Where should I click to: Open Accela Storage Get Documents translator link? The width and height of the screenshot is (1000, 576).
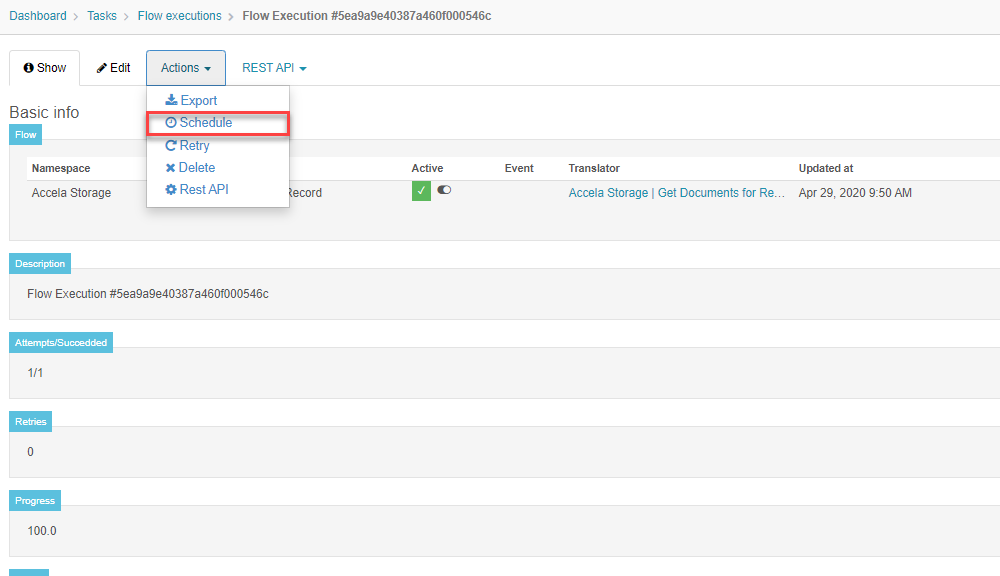pyautogui.click(x=677, y=193)
